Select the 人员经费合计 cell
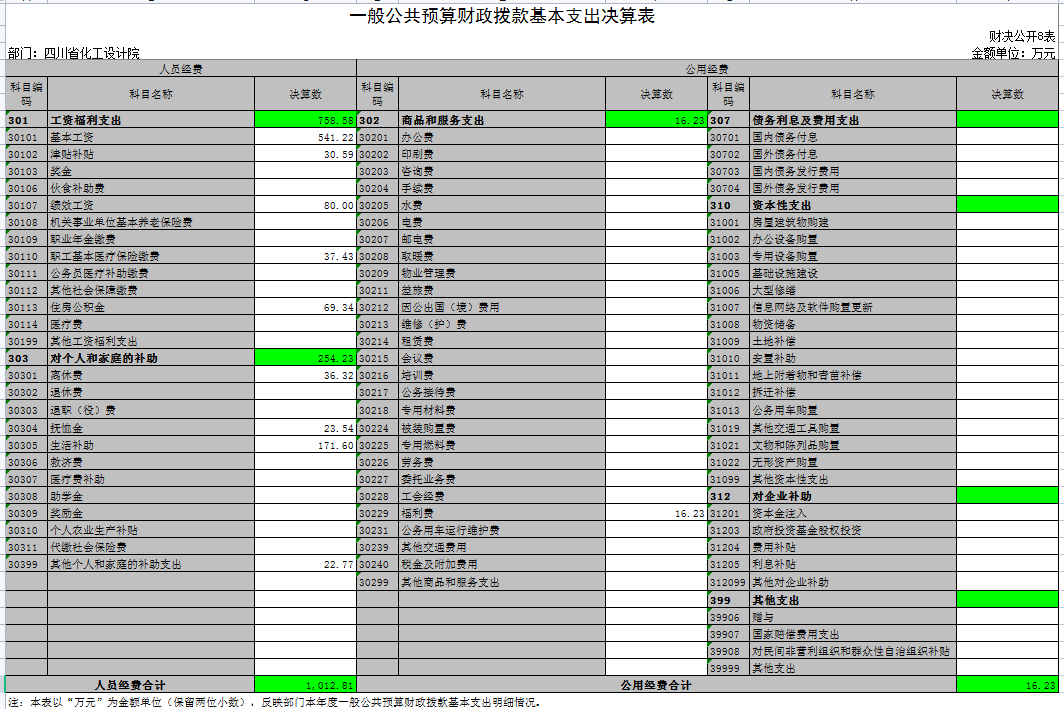 130,685
